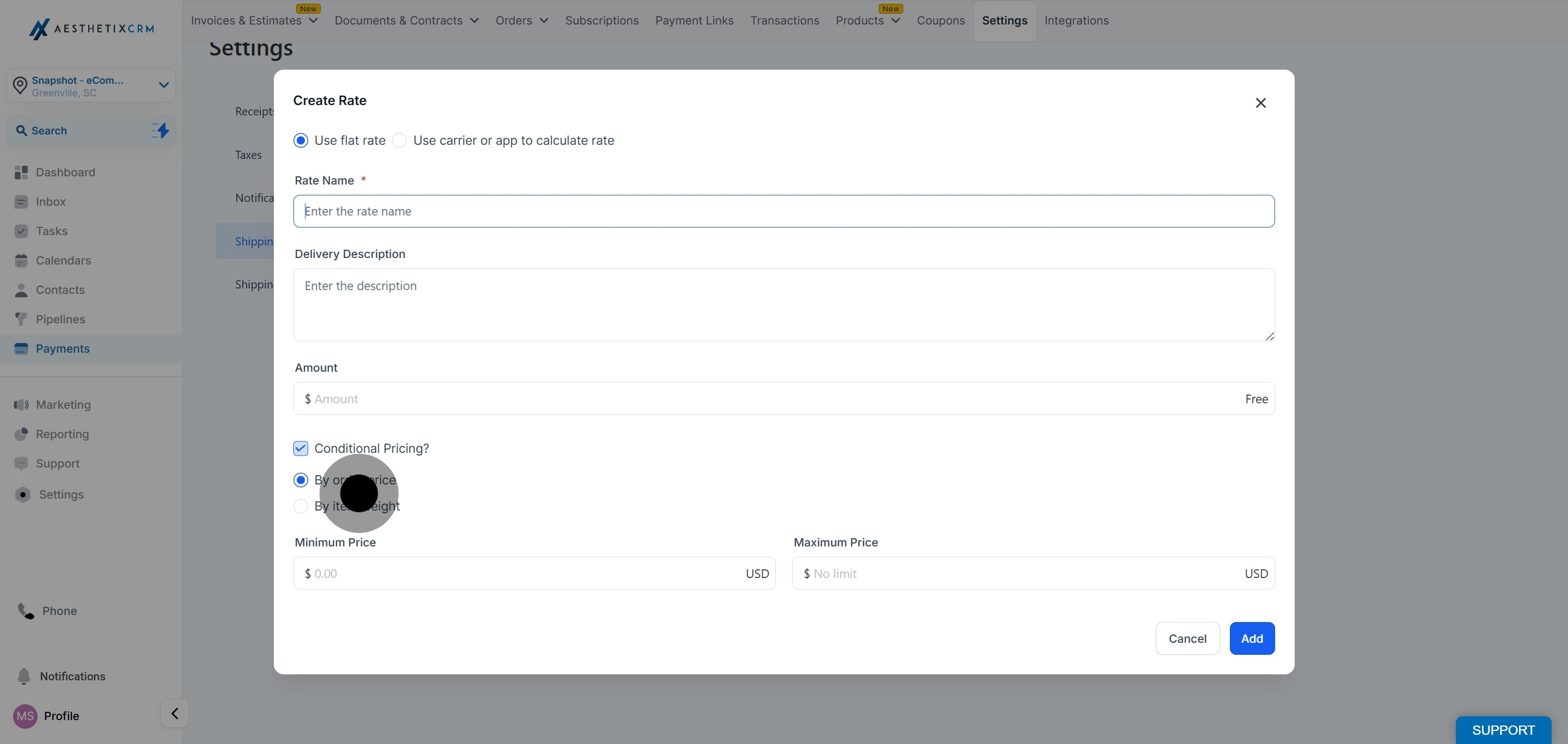
Task: Click the lightning quick-actions icon
Action: pos(160,130)
